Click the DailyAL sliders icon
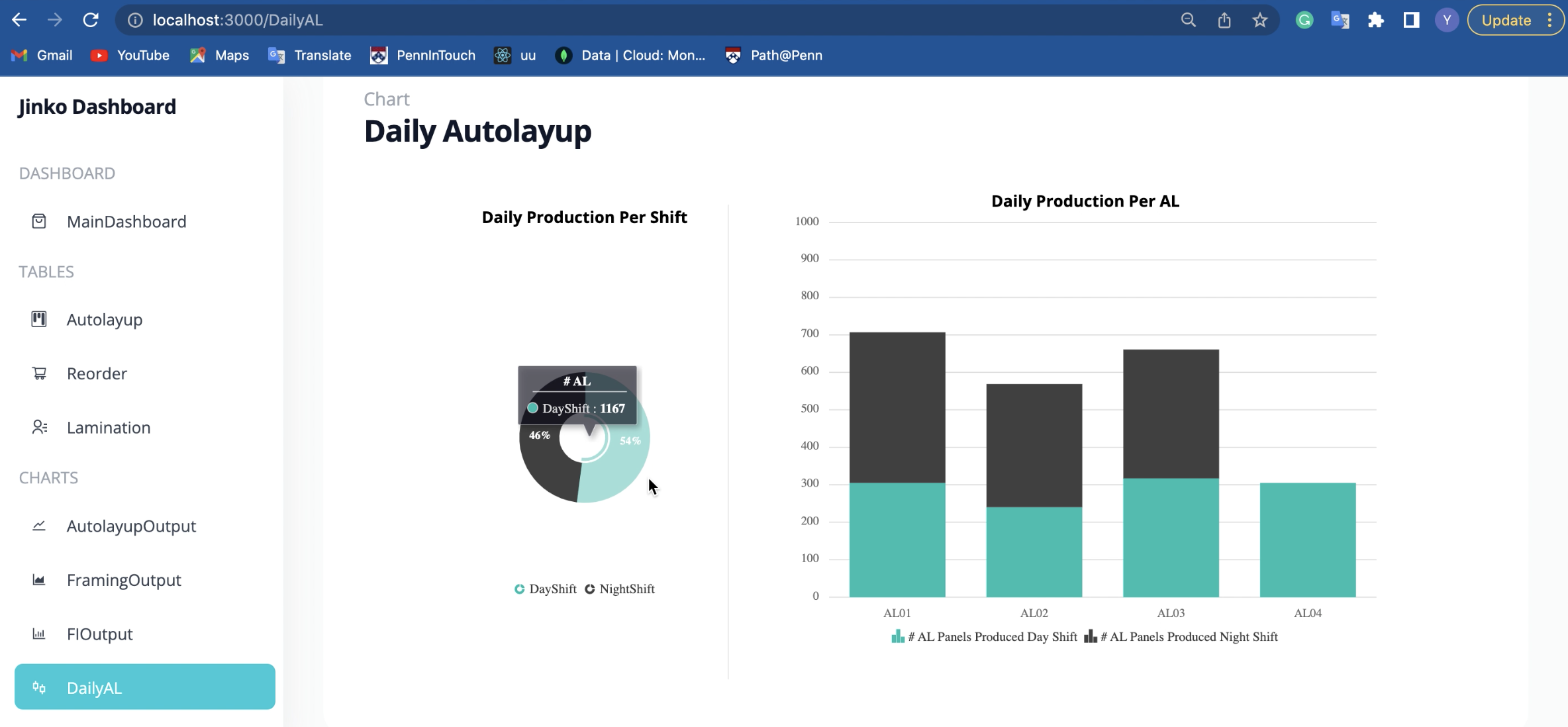 pos(39,687)
